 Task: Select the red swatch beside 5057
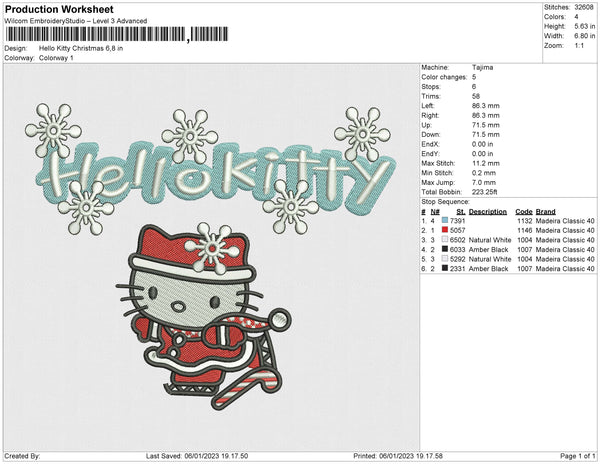pyautogui.click(x=445, y=230)
